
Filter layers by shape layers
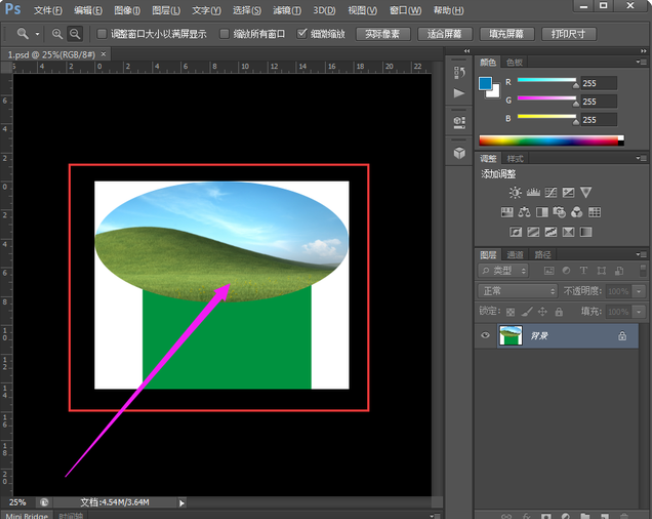pos(601,271)
